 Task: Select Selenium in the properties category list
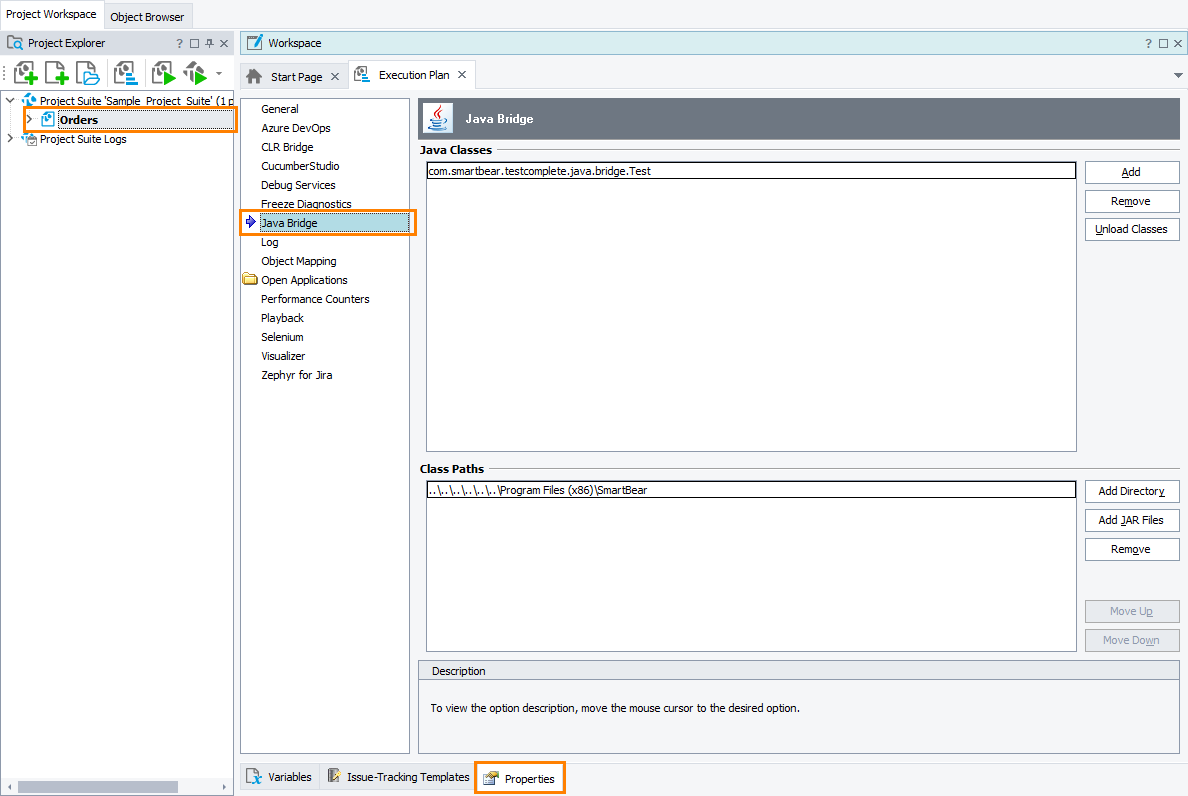click(283, 337)
